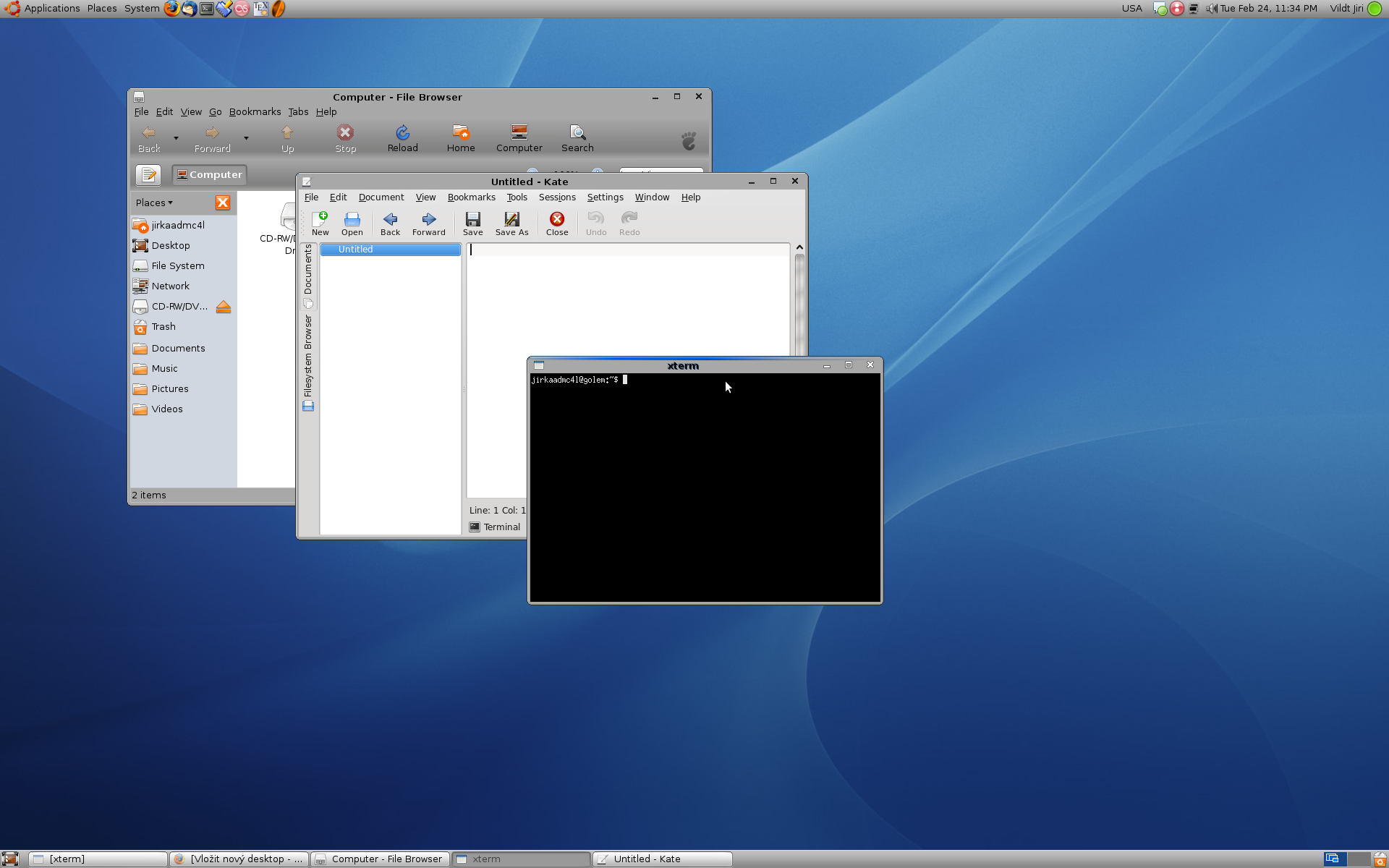
Task: Click the Forward arrow in Kate toolbar
Action: 429,224
